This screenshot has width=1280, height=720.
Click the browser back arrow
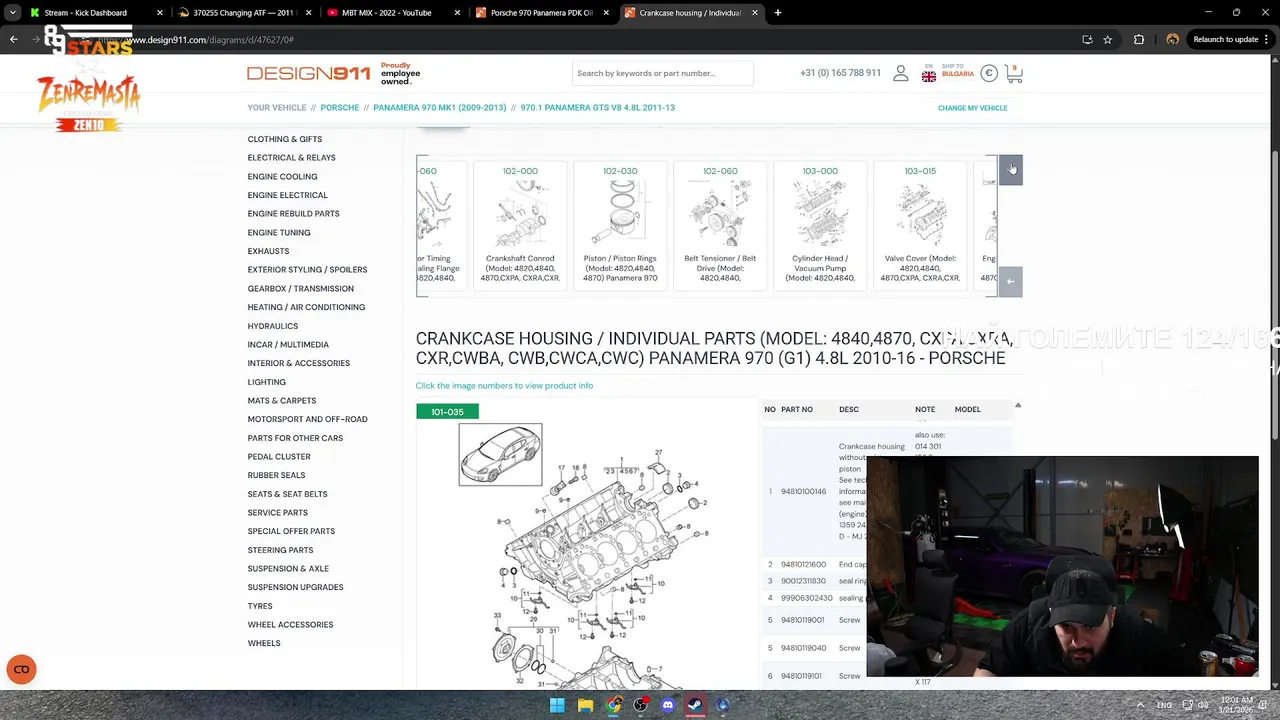14,39
